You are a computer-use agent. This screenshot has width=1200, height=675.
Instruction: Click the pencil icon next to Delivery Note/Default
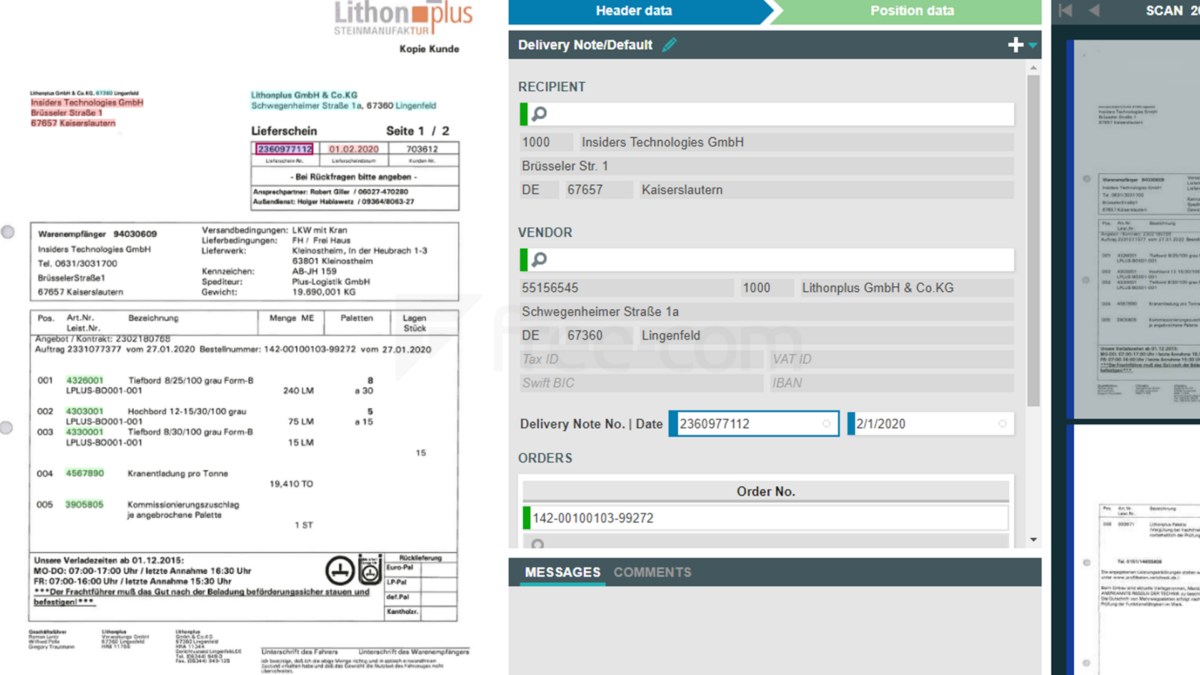[669, 45]
